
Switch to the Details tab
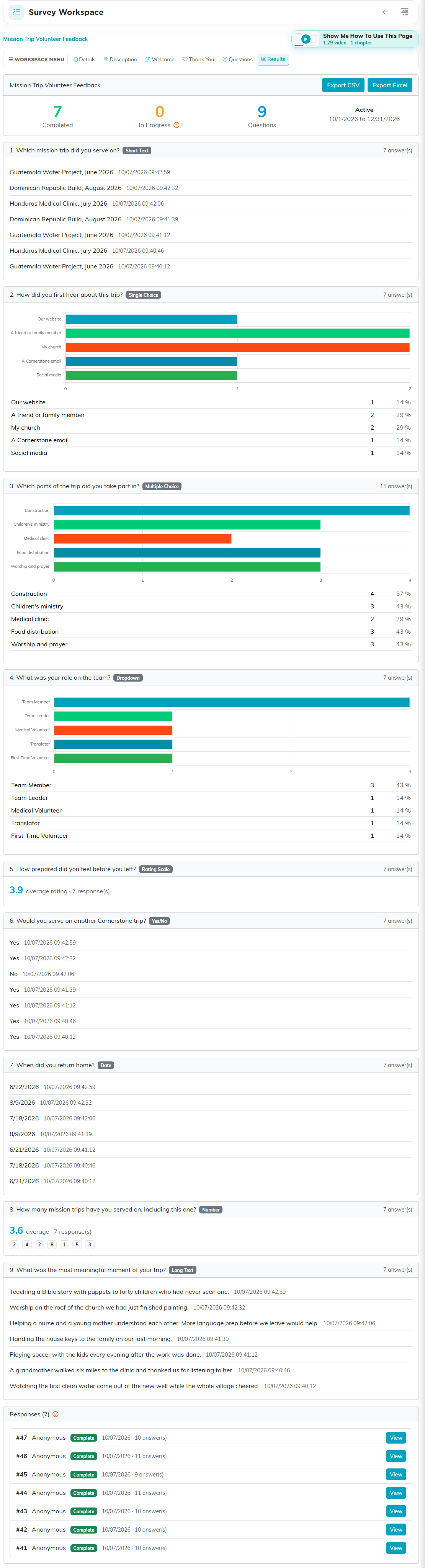[85, 60]
